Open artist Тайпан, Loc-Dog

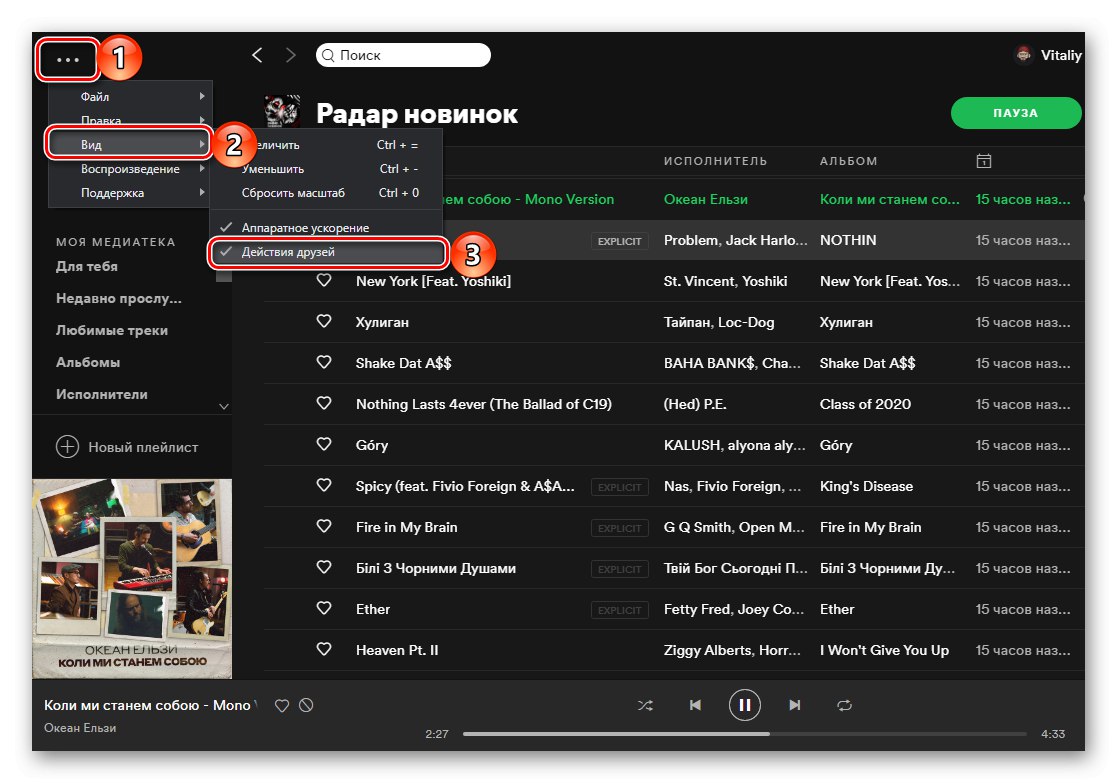[x=719, y=322]
